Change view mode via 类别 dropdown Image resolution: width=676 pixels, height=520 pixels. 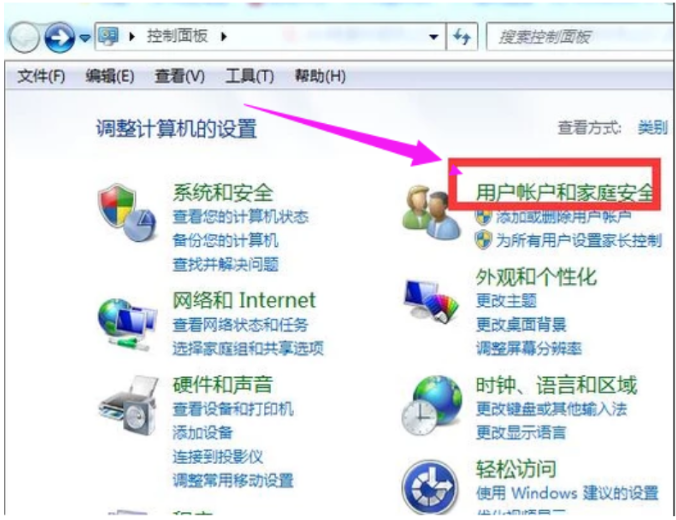tap(653, 128)
